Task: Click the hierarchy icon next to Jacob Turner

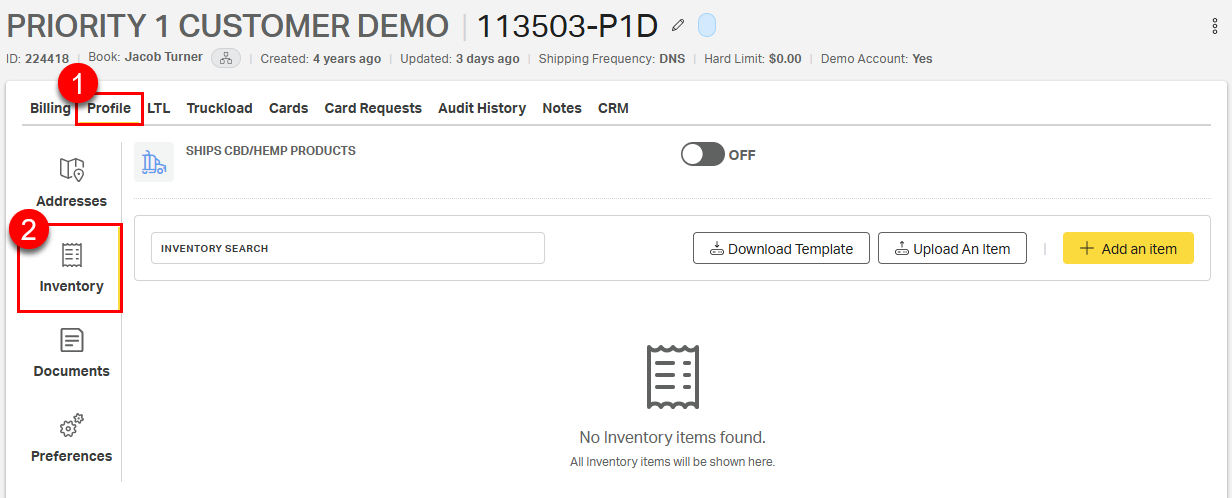Action: pos(226,58)
